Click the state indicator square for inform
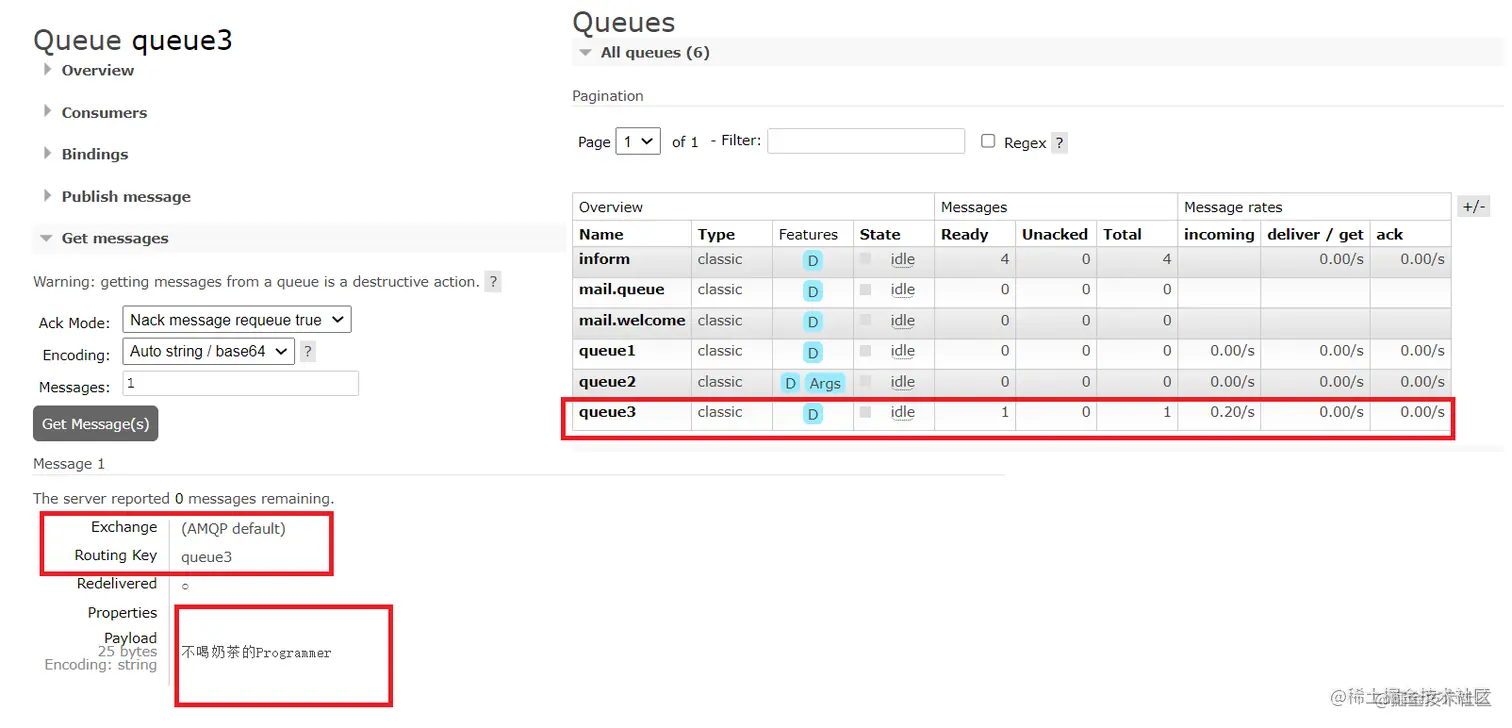Viewport: 1512px width, 728px height. click(x=866, y=258)
